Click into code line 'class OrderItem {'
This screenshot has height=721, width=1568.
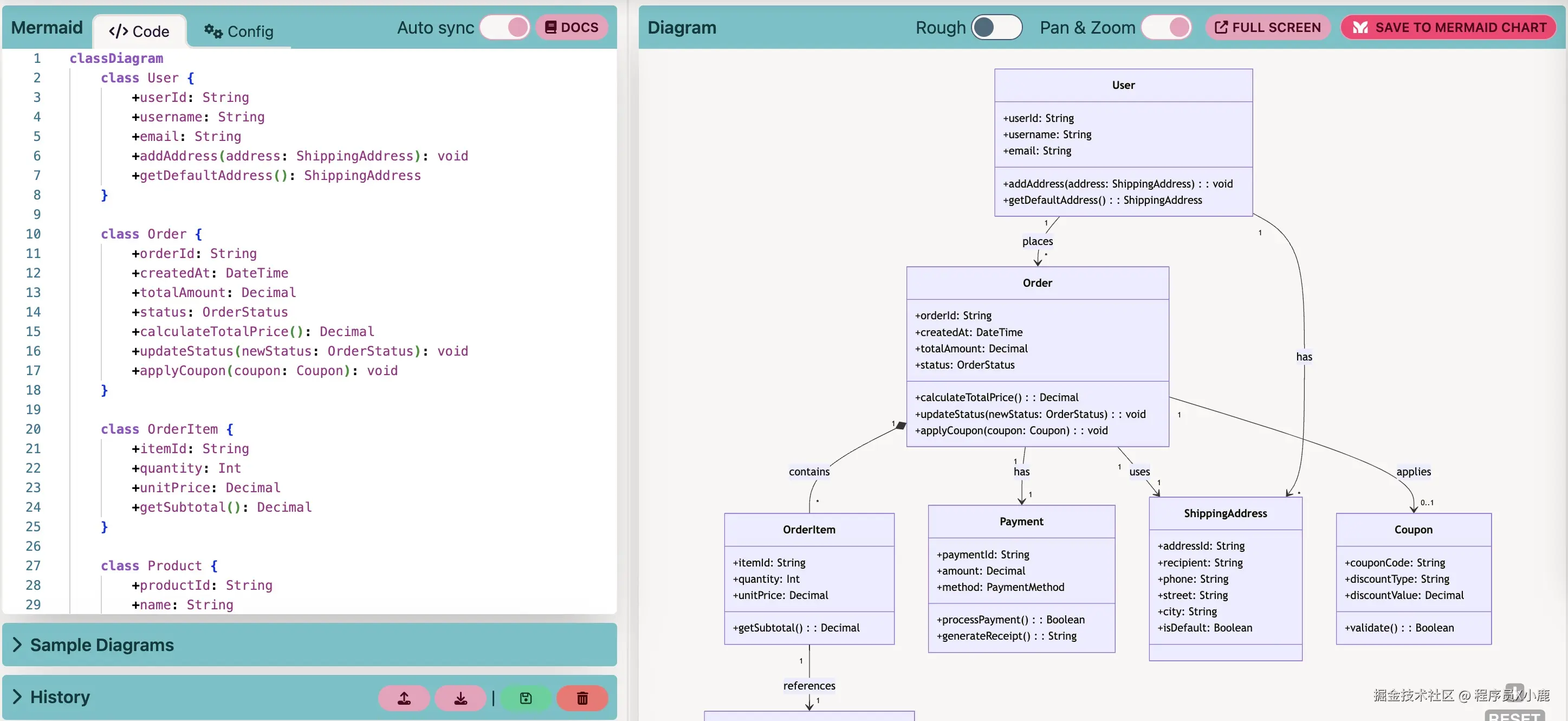167,429
